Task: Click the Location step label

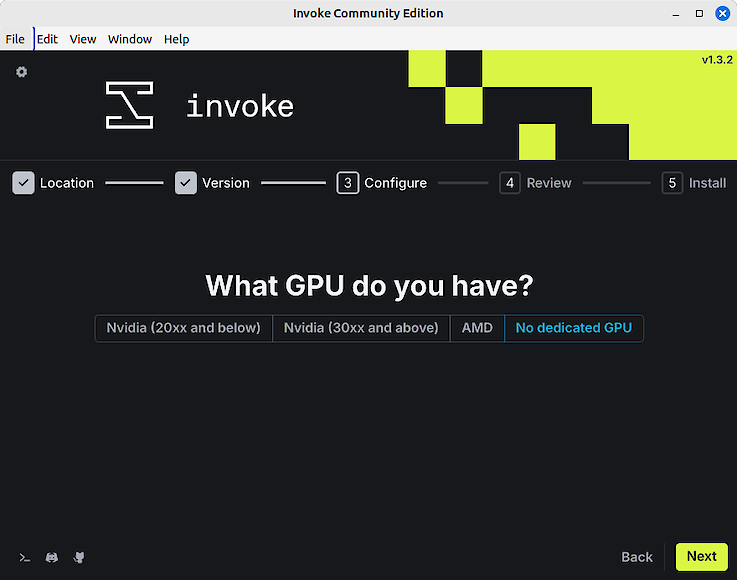Action: pyautogui.click(x=67, y=183)
